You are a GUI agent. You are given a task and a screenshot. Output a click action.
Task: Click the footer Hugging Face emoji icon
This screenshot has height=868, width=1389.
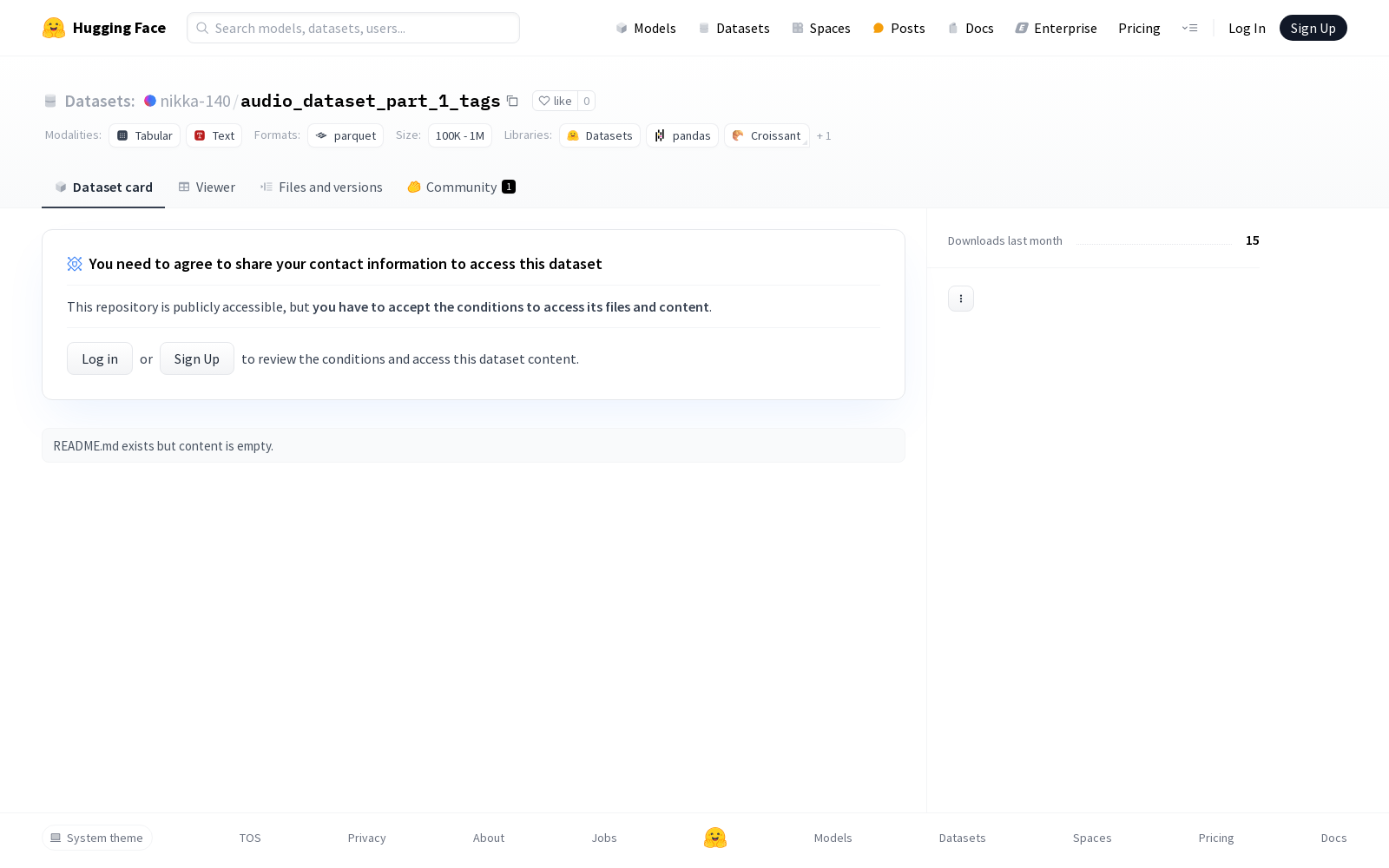[x=715, y=838]
